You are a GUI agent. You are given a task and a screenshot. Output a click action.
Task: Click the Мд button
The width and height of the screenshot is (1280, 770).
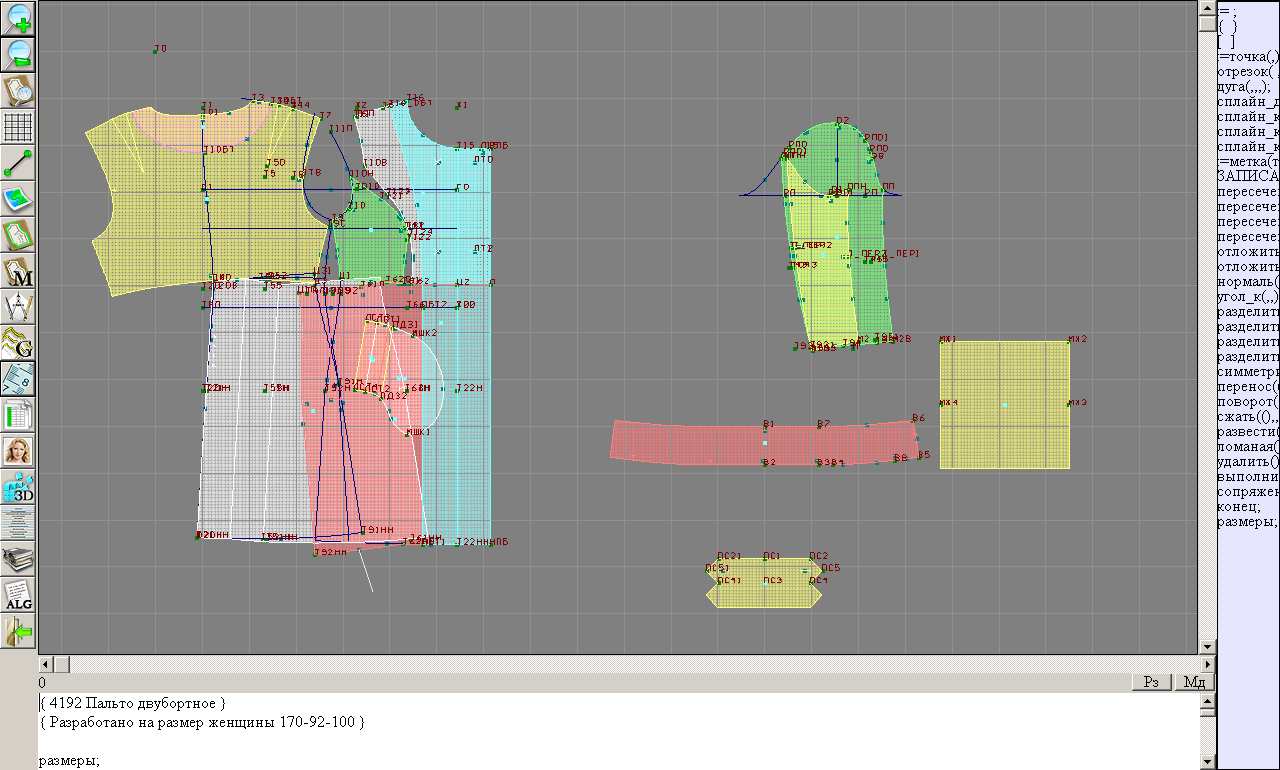(1193, 682)
